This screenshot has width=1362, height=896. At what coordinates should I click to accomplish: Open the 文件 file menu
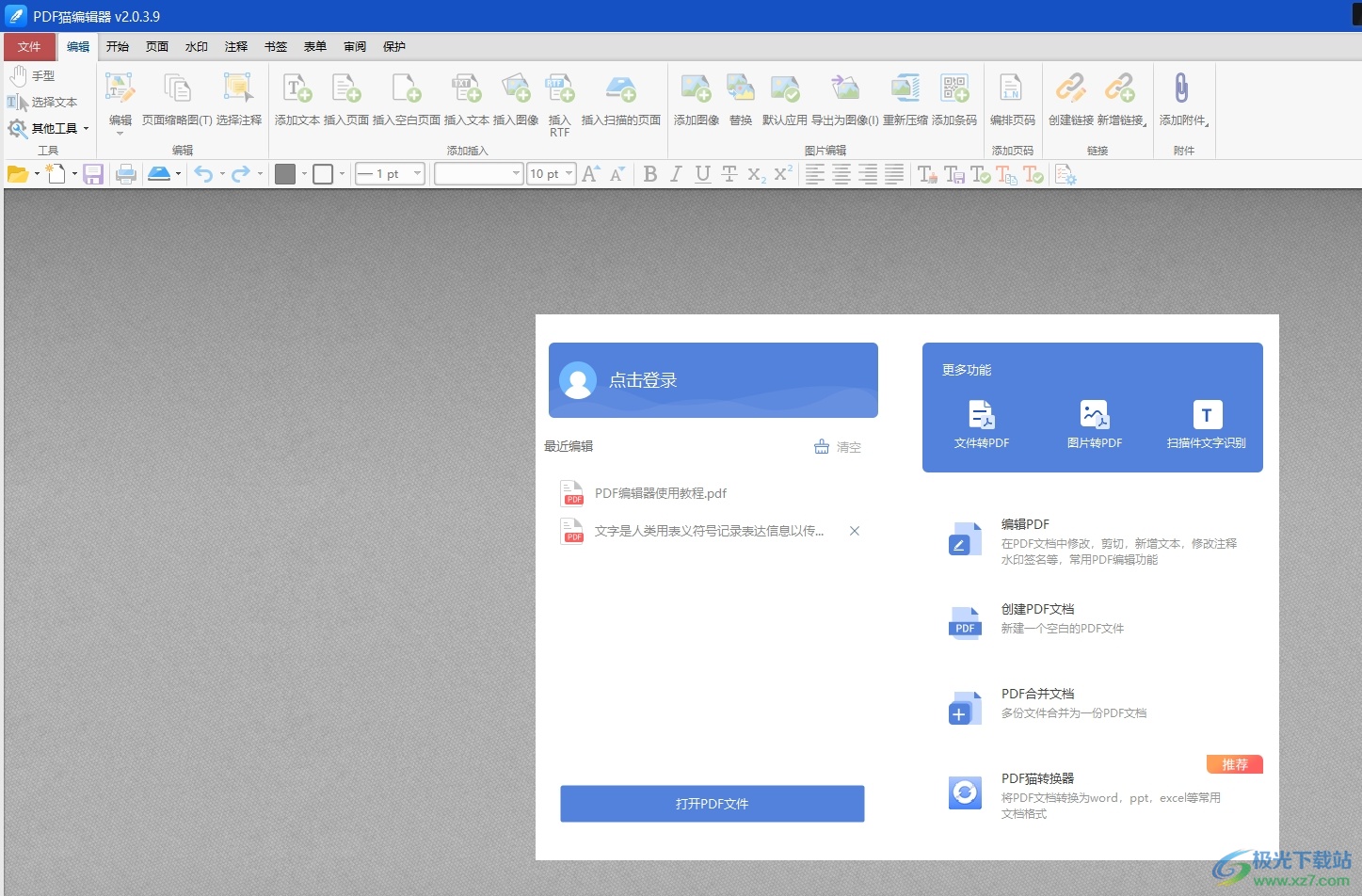pos(29,47)
